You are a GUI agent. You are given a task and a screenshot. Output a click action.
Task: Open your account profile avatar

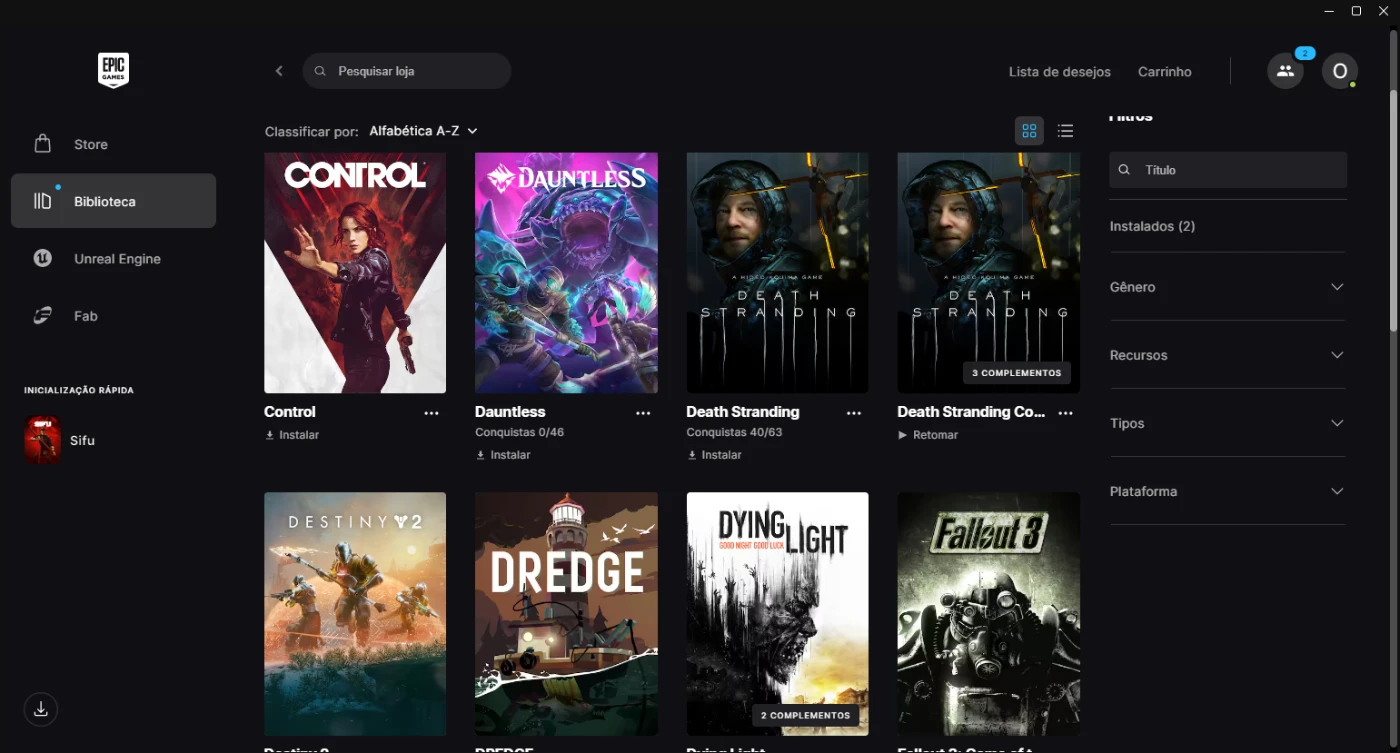pos(1340,71)
